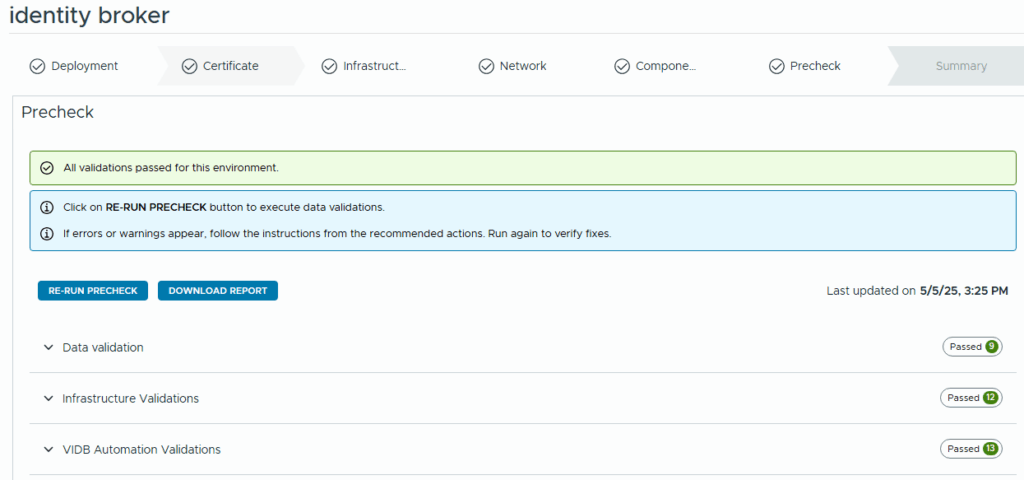The image size is (1024, 480).
Task: Expand the Data validation section chevron
Action: pyautogui.click(x=47, y=347)
